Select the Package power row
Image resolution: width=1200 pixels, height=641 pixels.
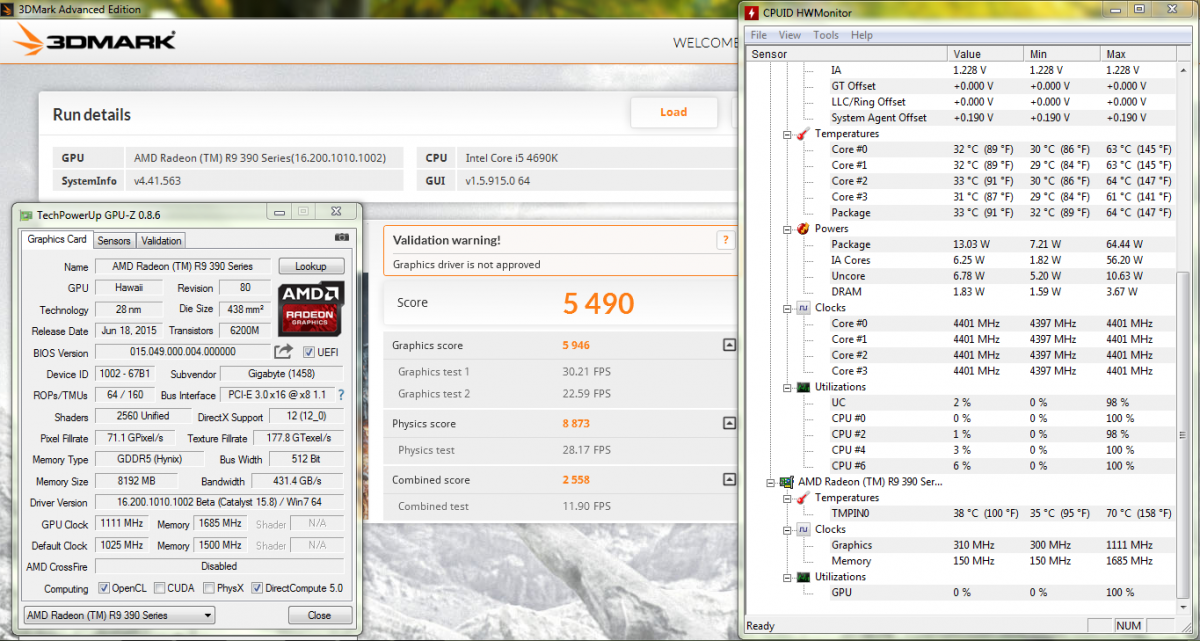coord(960,245)
